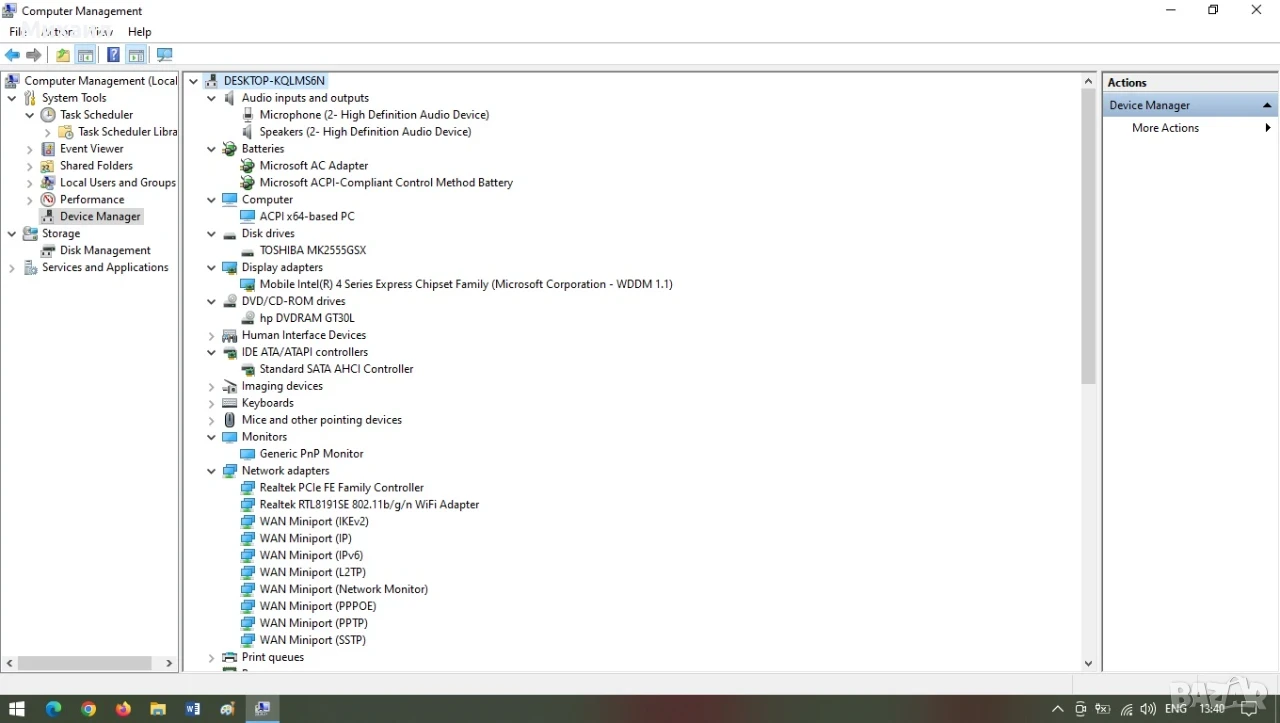Select Microsoft ACPI-Compliant Control Method Battery

(x=386, y=183)
